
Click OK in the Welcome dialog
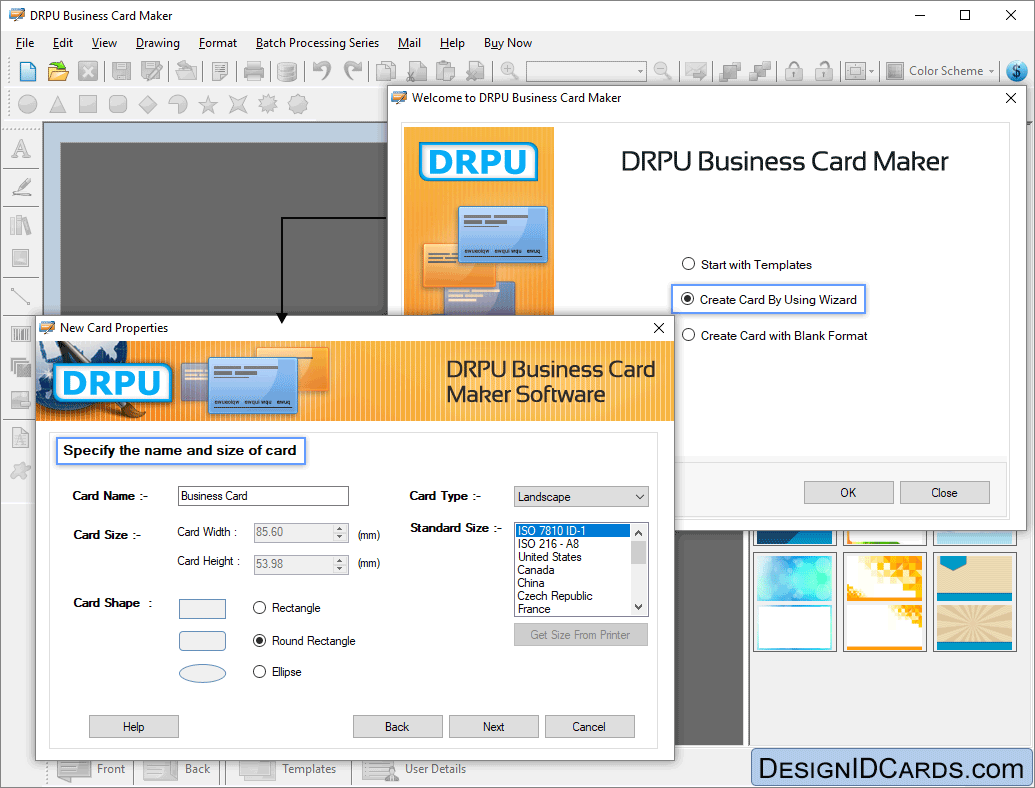(848, 493)
